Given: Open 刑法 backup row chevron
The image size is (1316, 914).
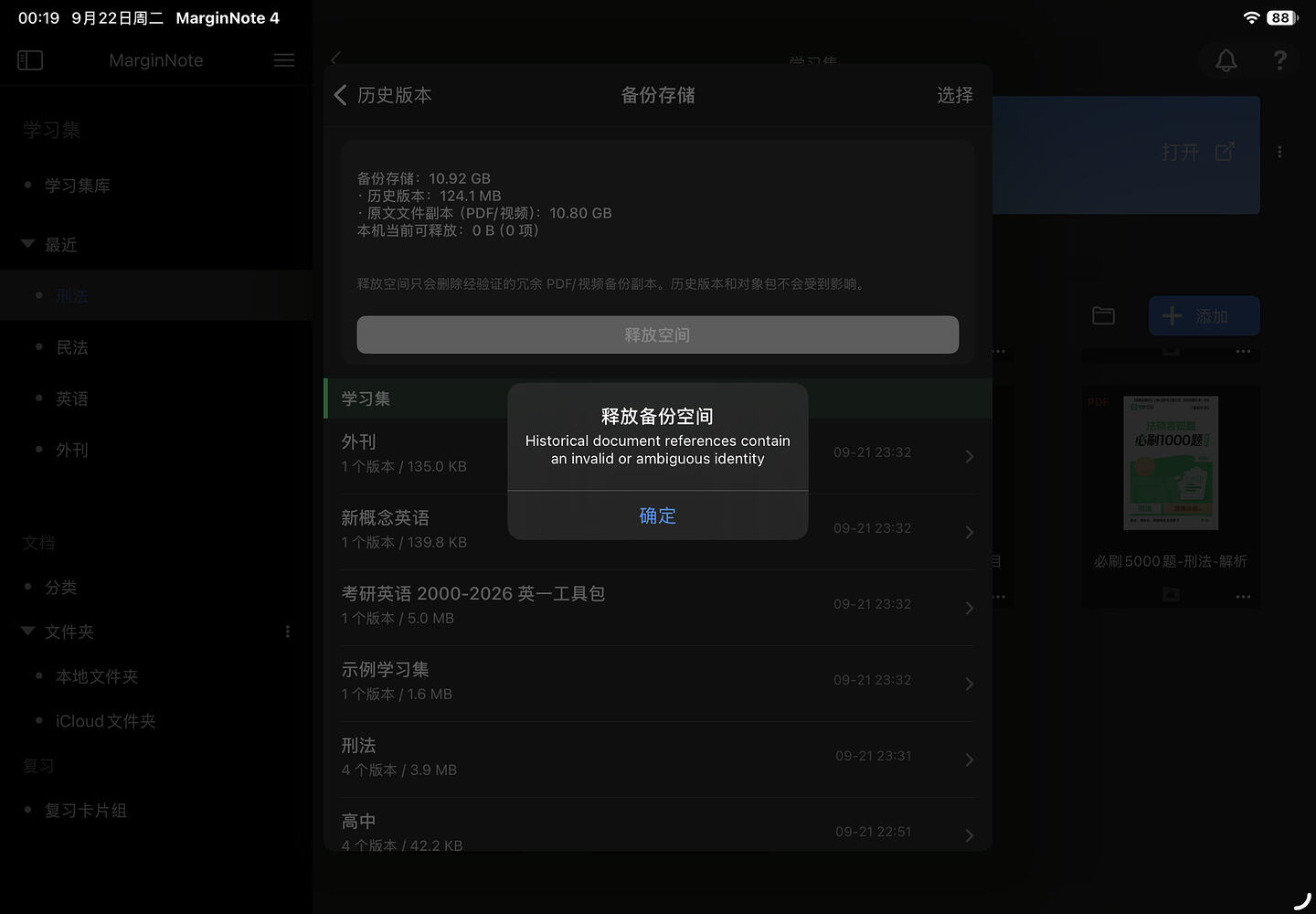Looking at the screenshot, I should click(970, 760).
